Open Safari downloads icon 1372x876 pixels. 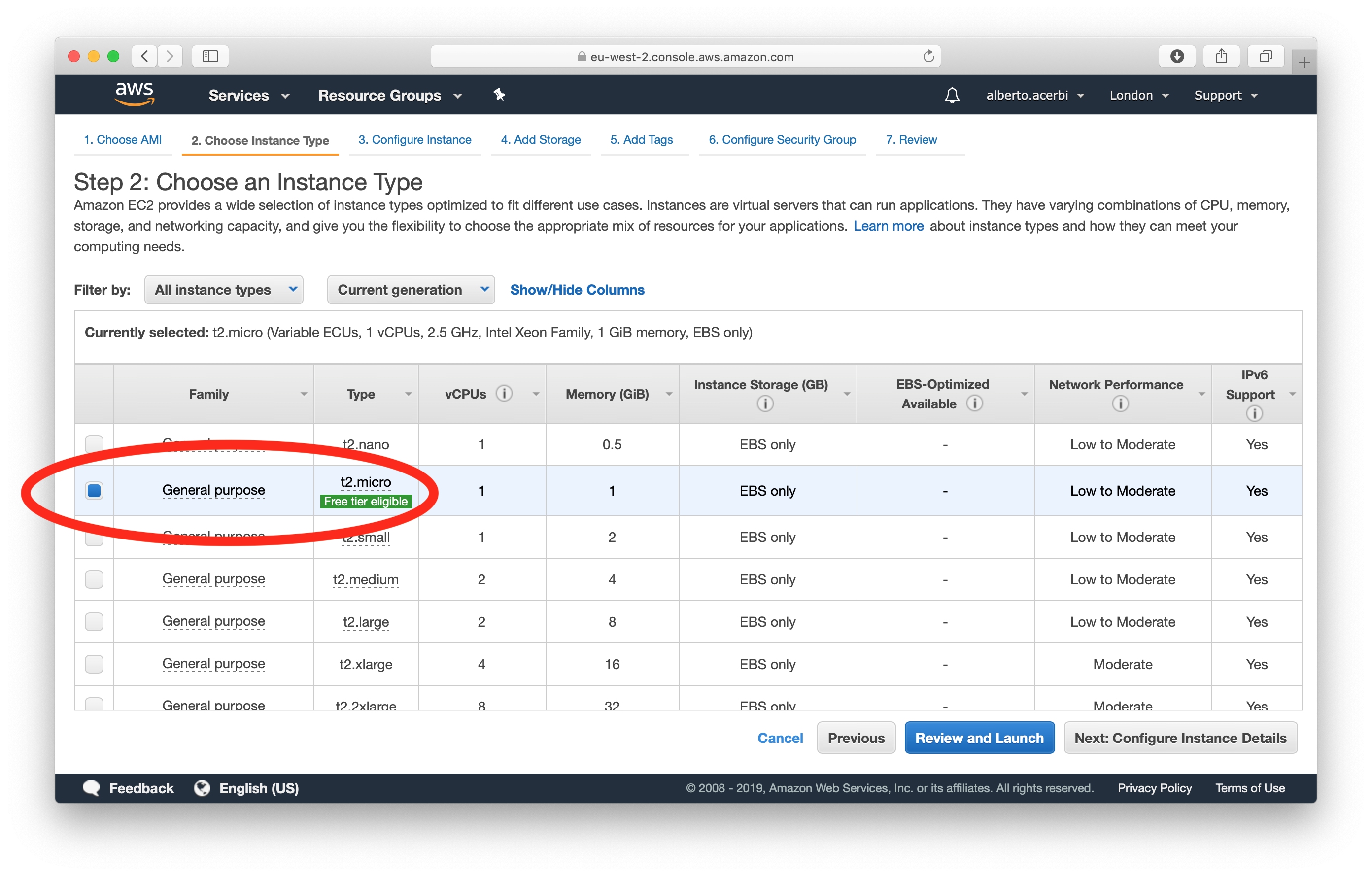pos(1176,56)
